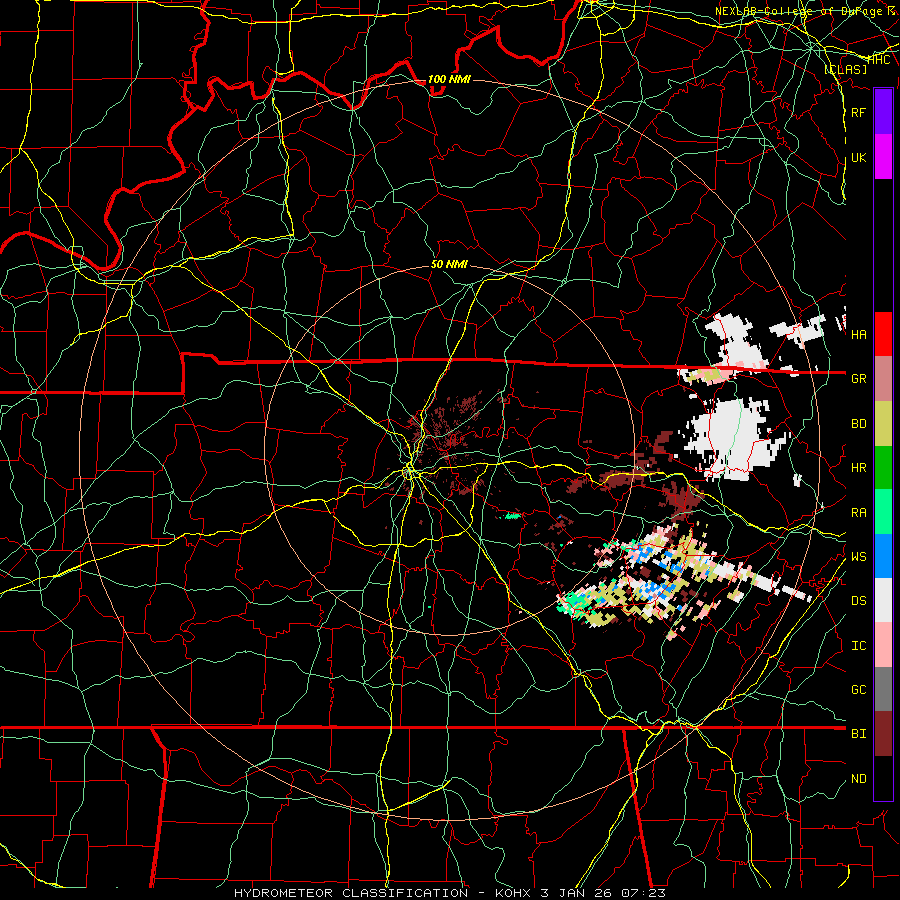Click the RF legend label

(858, 112)
